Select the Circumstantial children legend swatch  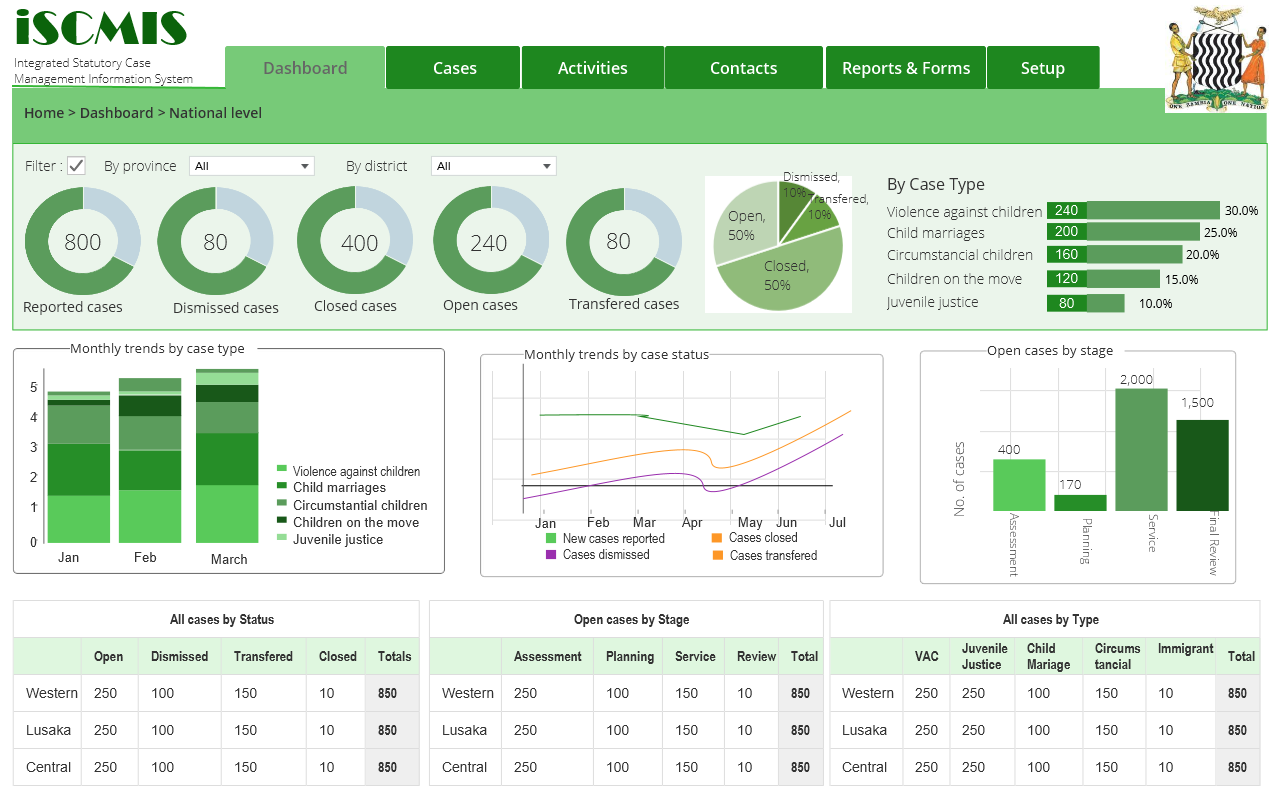point(282,503)
